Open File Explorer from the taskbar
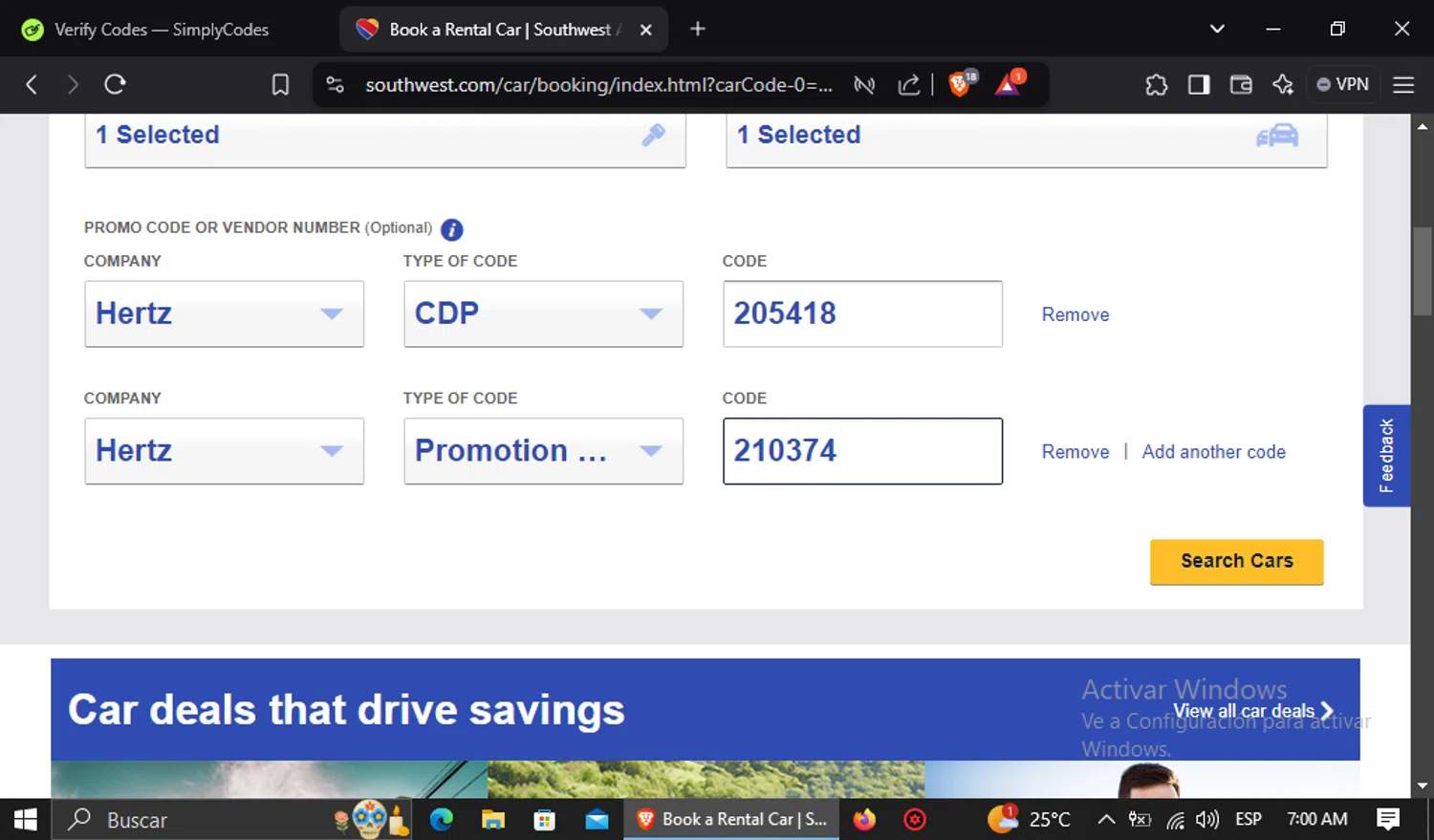The width and height of the screenshot is (1434, 840). pos(492,820)
